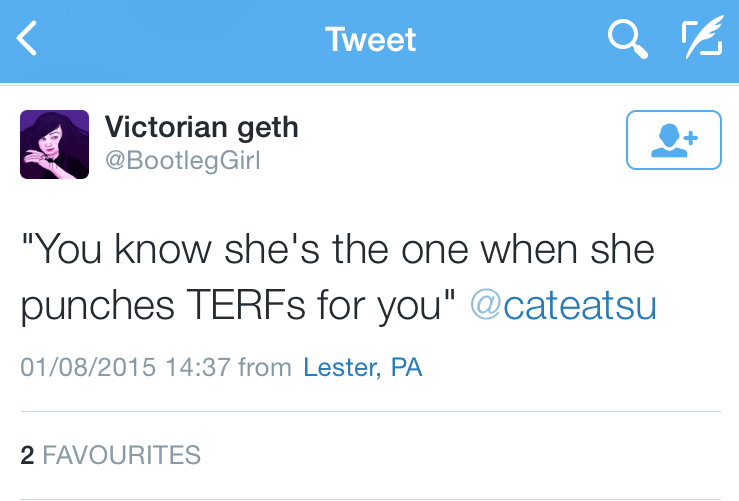
Task: Click the word FAVOURITES
Action: (122, 456)
